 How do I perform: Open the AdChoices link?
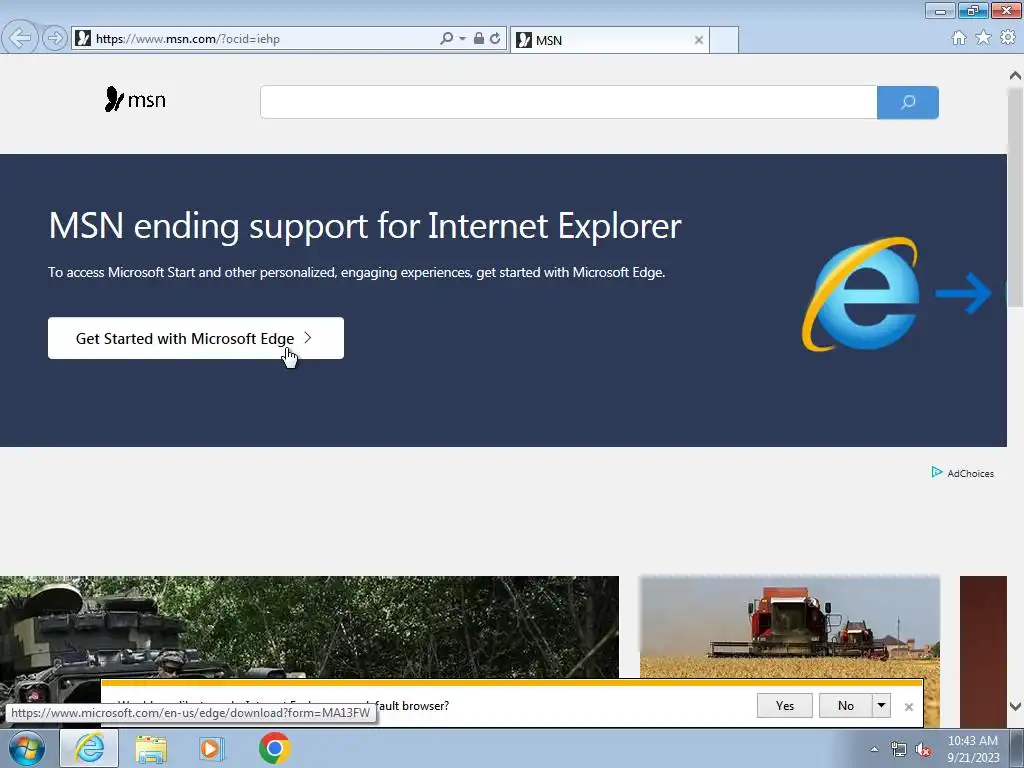point(963,473)
